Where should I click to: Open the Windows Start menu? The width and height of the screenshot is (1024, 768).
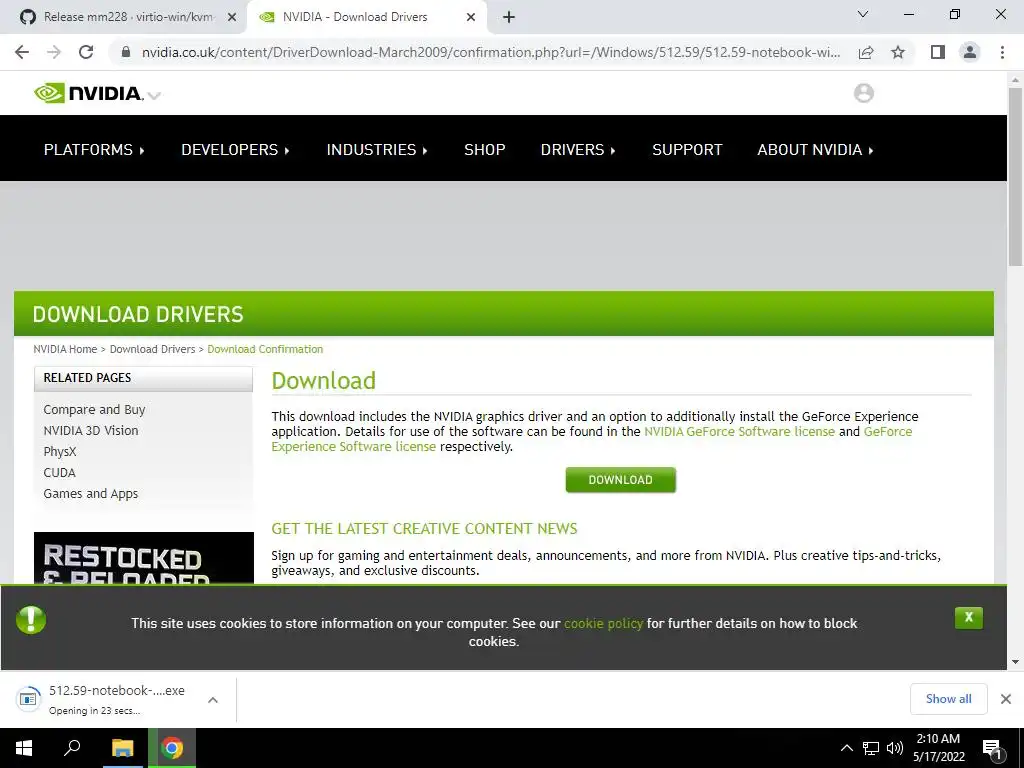coord(24,748)
